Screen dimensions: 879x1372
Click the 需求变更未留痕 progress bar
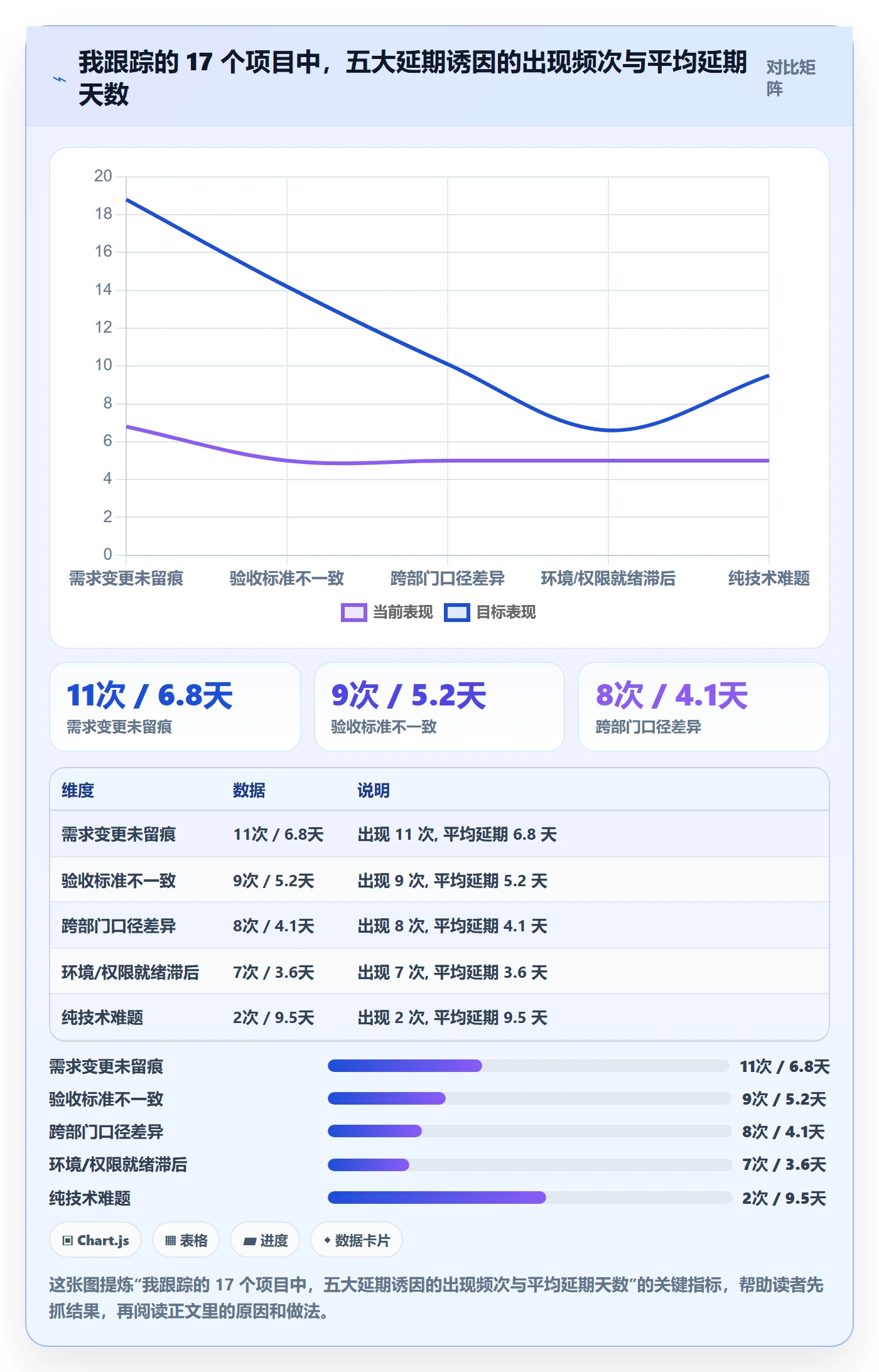click(x=529, y=1066)
